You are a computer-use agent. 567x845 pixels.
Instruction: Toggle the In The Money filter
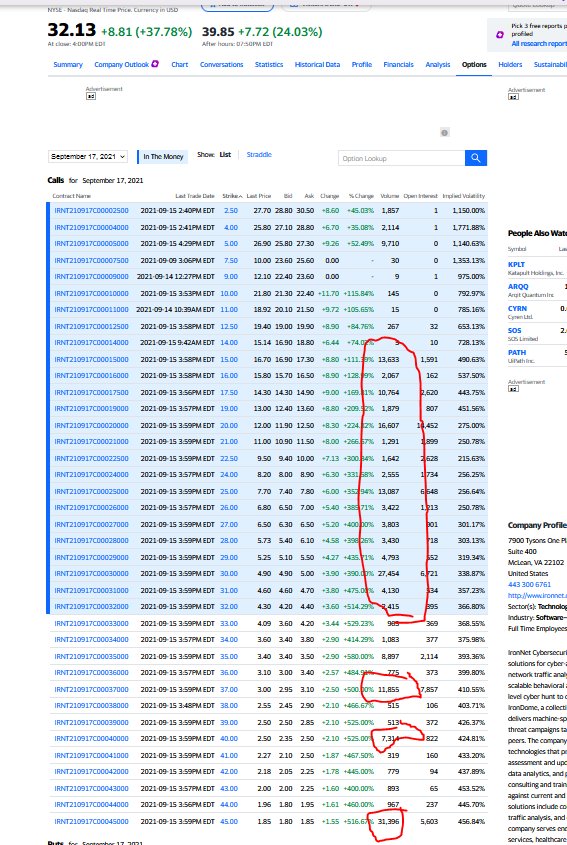(x=163, y=157)
